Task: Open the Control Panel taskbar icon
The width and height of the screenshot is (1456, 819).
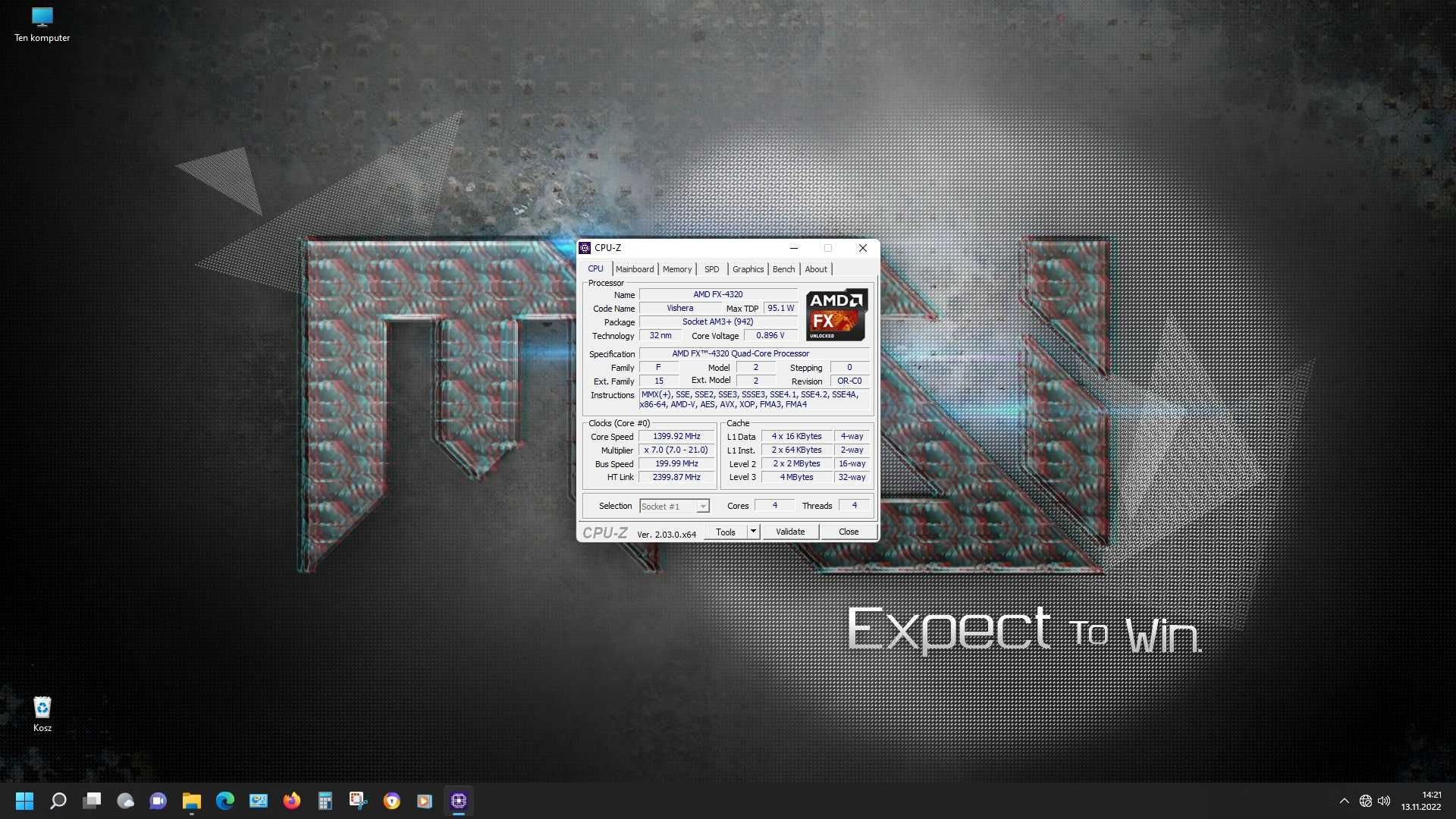Action: pyautogui.click(x=258, y=801)
